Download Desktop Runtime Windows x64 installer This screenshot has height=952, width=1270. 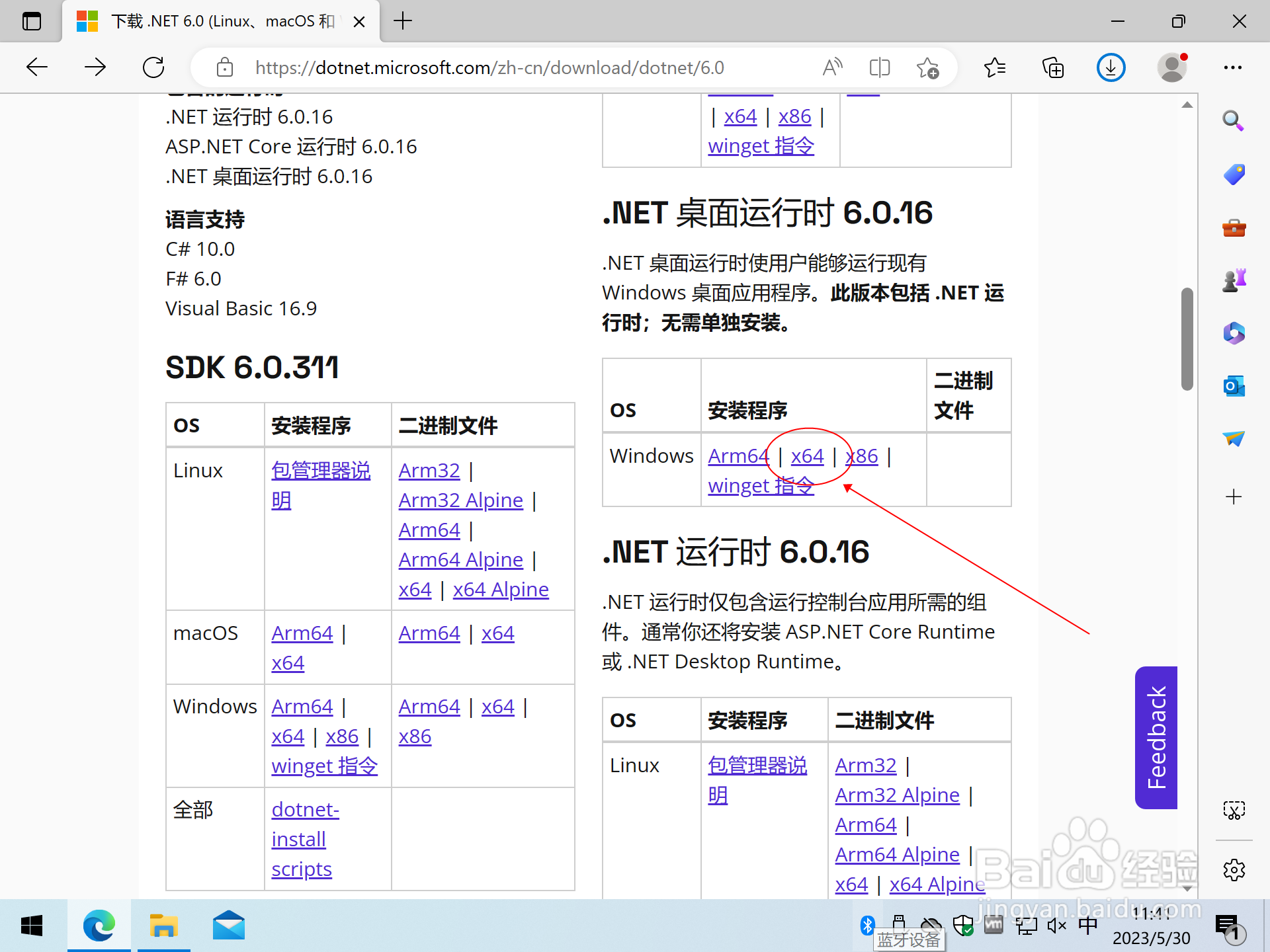tap(807, 456)
